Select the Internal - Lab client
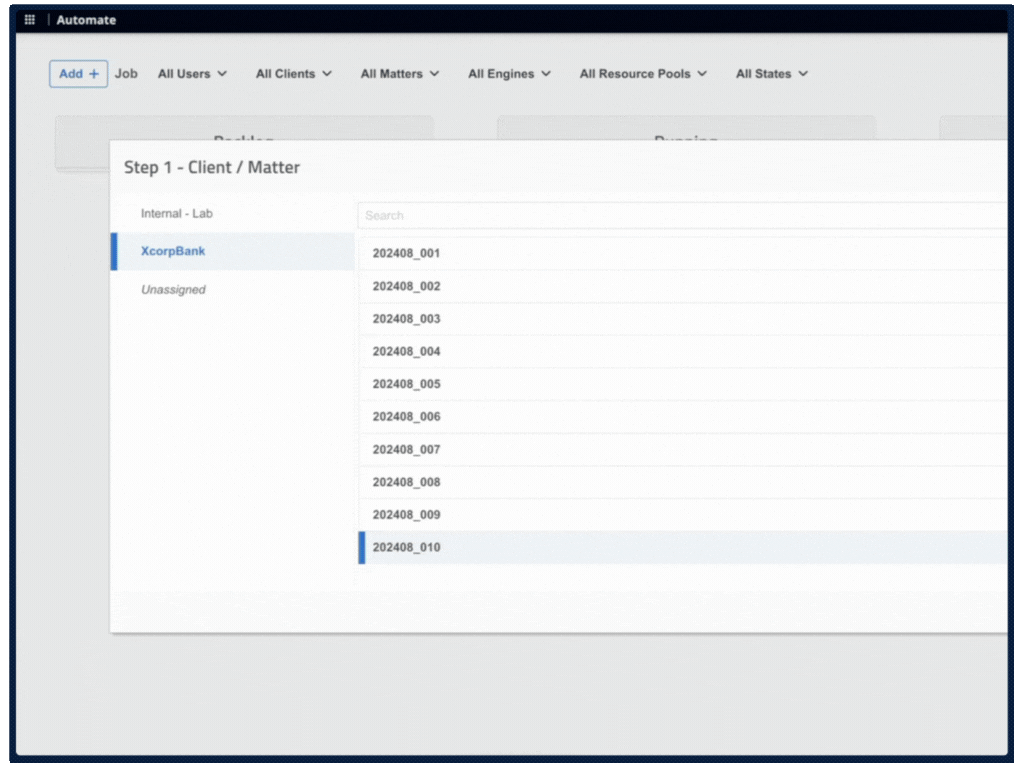 [x=176, y=213]
